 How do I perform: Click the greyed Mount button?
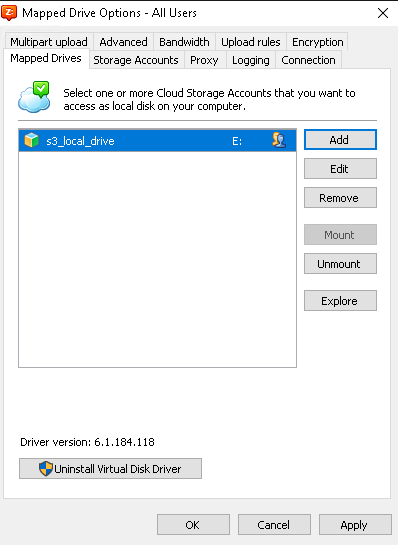[340, 235]
